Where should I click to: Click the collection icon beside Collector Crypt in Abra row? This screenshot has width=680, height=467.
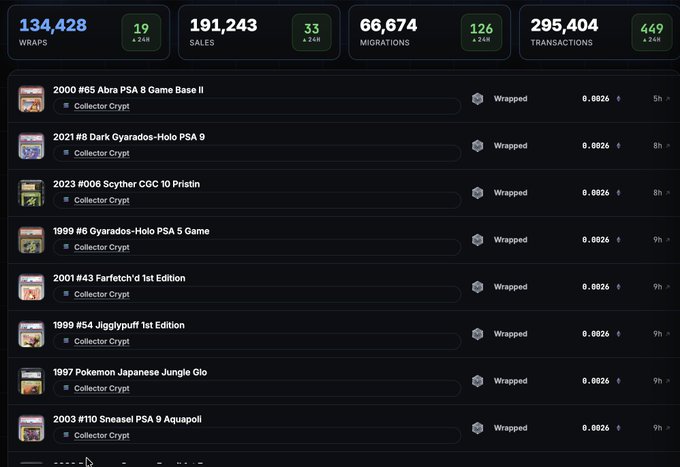66,105
